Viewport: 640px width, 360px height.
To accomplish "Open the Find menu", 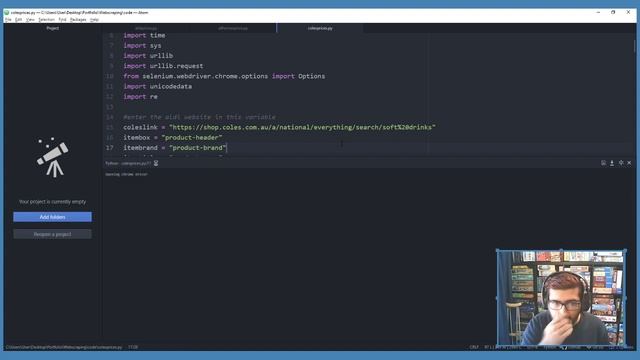I will click(x=62, y=20).
